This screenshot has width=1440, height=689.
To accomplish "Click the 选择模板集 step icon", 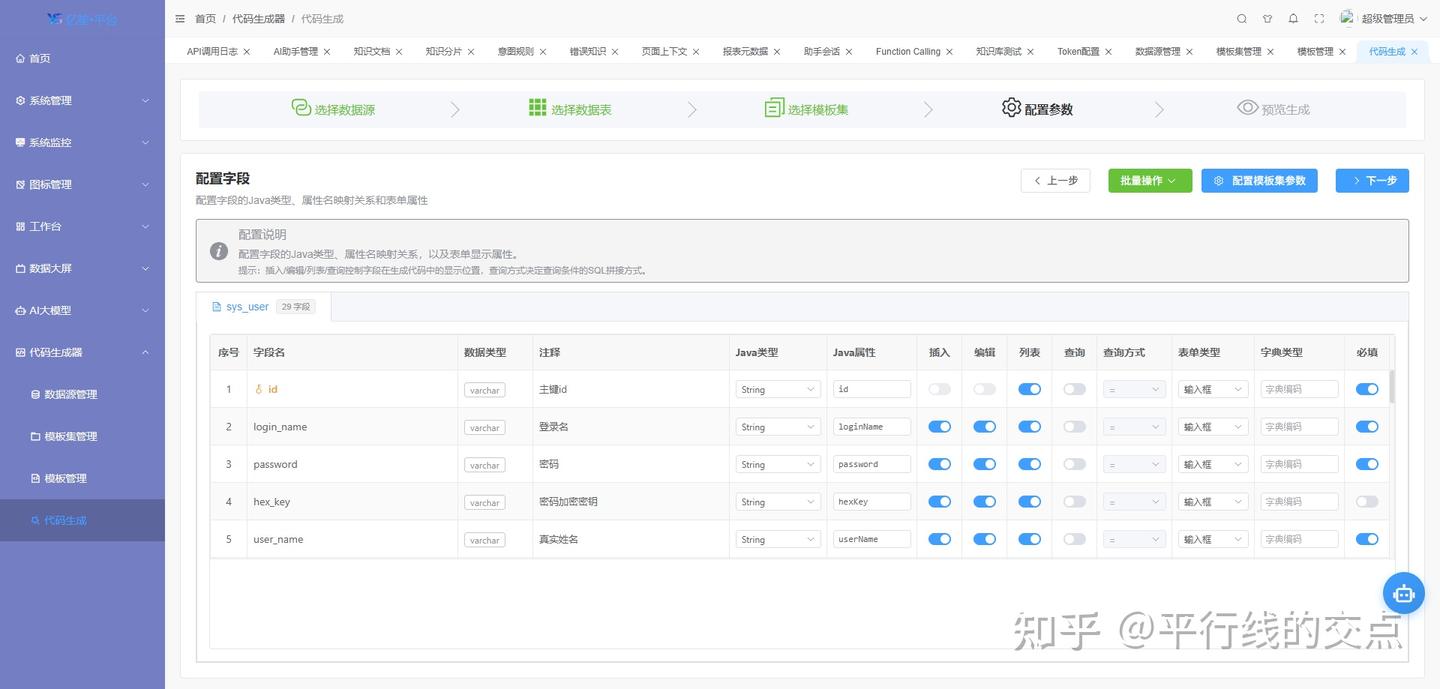I will click(x=774, y=108).
